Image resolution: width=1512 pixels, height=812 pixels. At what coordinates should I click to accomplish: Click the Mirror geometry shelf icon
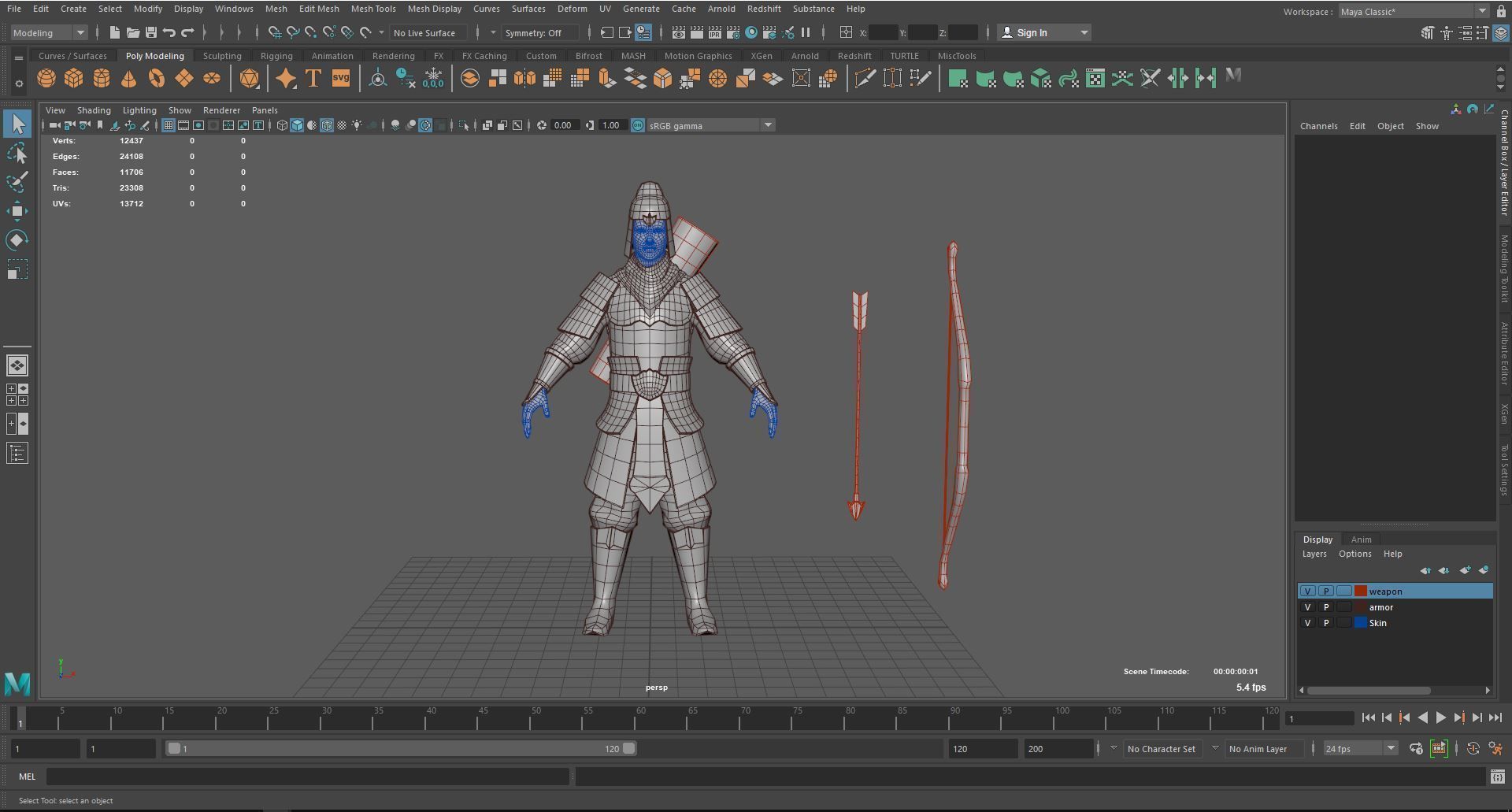tap(524, 79)
